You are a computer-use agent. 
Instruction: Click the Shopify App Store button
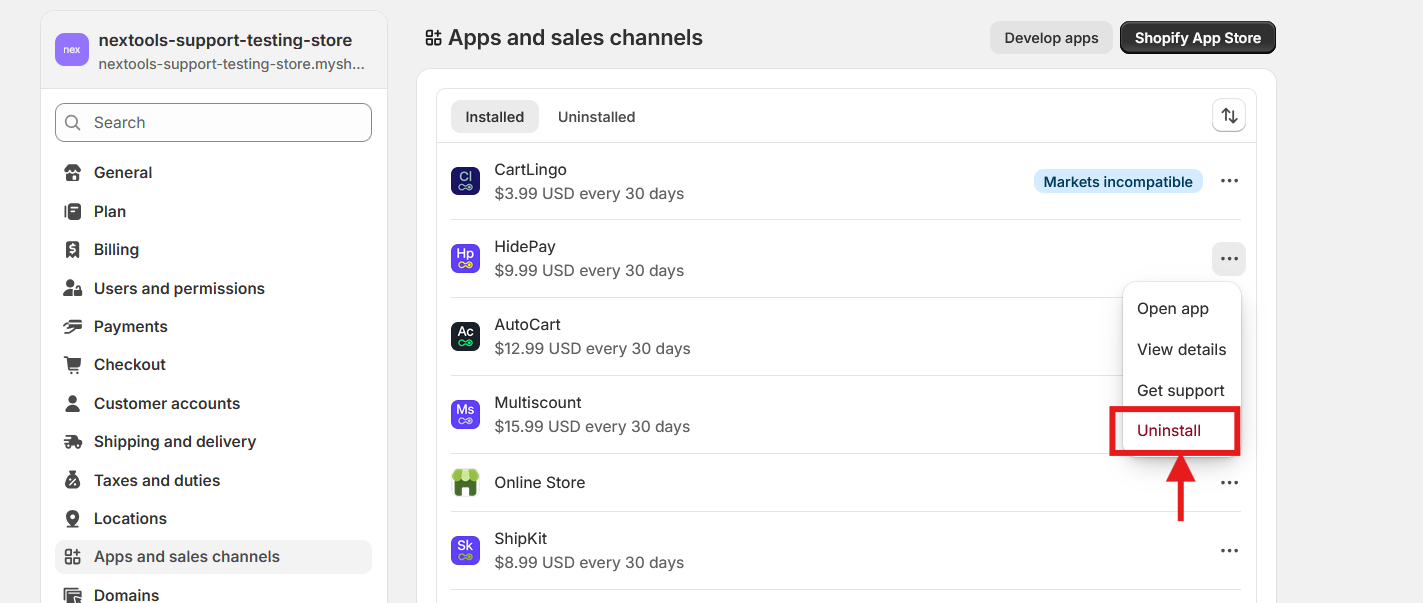[x=1197, y=38]
